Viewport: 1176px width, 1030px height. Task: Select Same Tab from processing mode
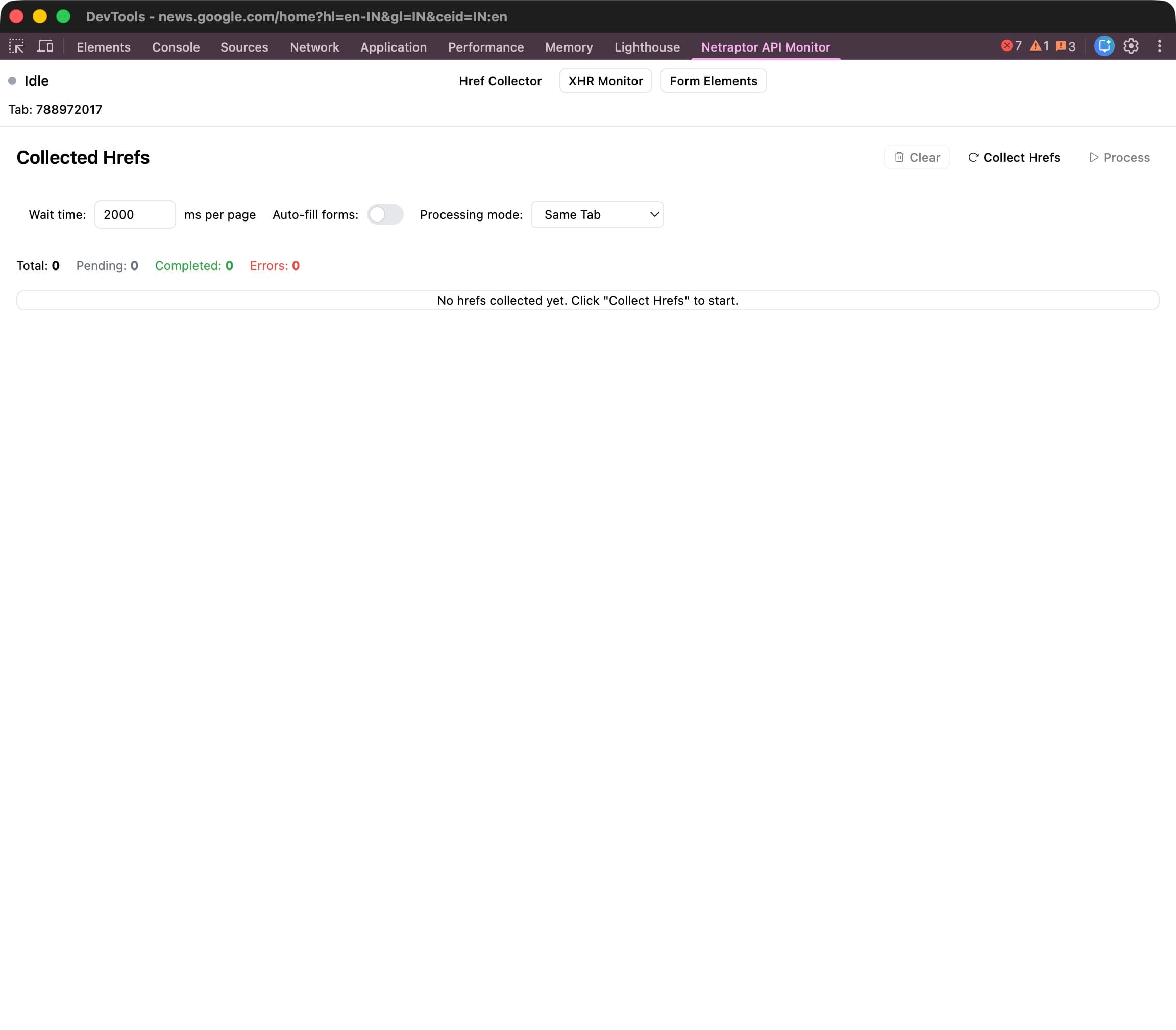click(597, 214)
